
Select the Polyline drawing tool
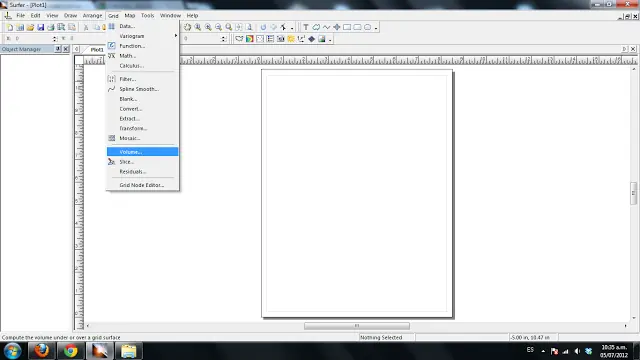click(326, 27)
